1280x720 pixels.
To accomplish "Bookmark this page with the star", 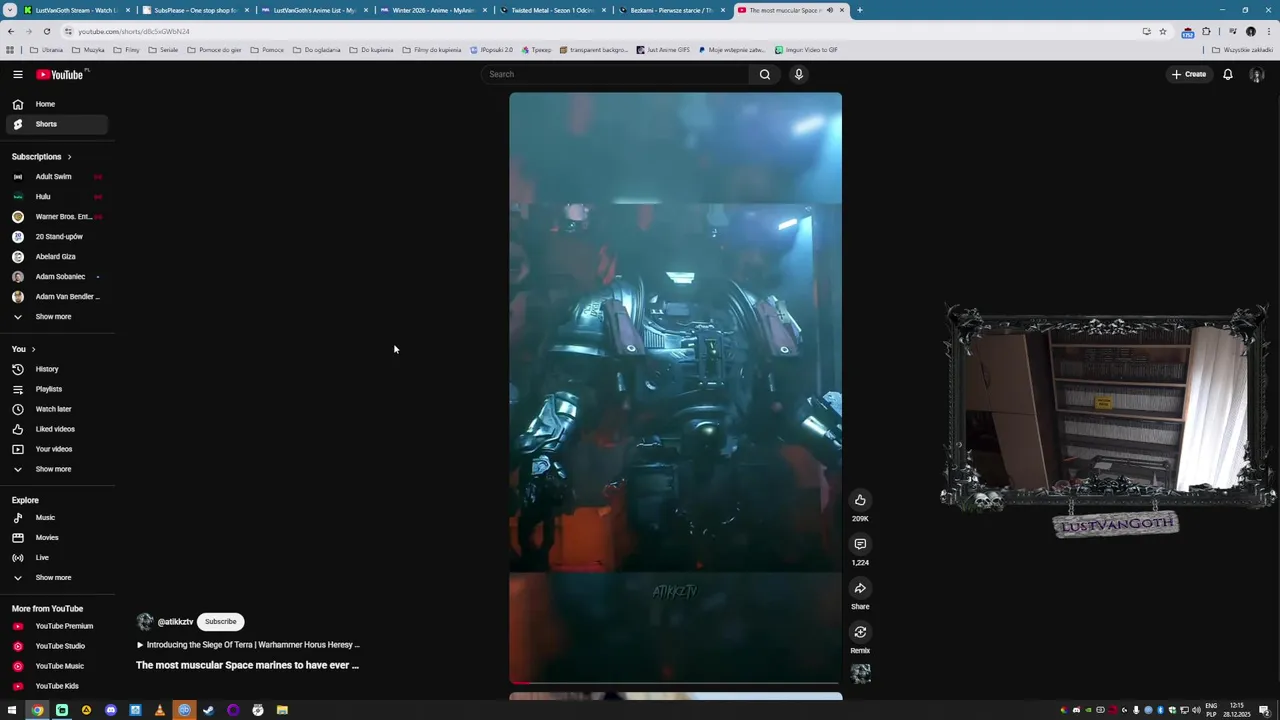I will click(1162, 31).
